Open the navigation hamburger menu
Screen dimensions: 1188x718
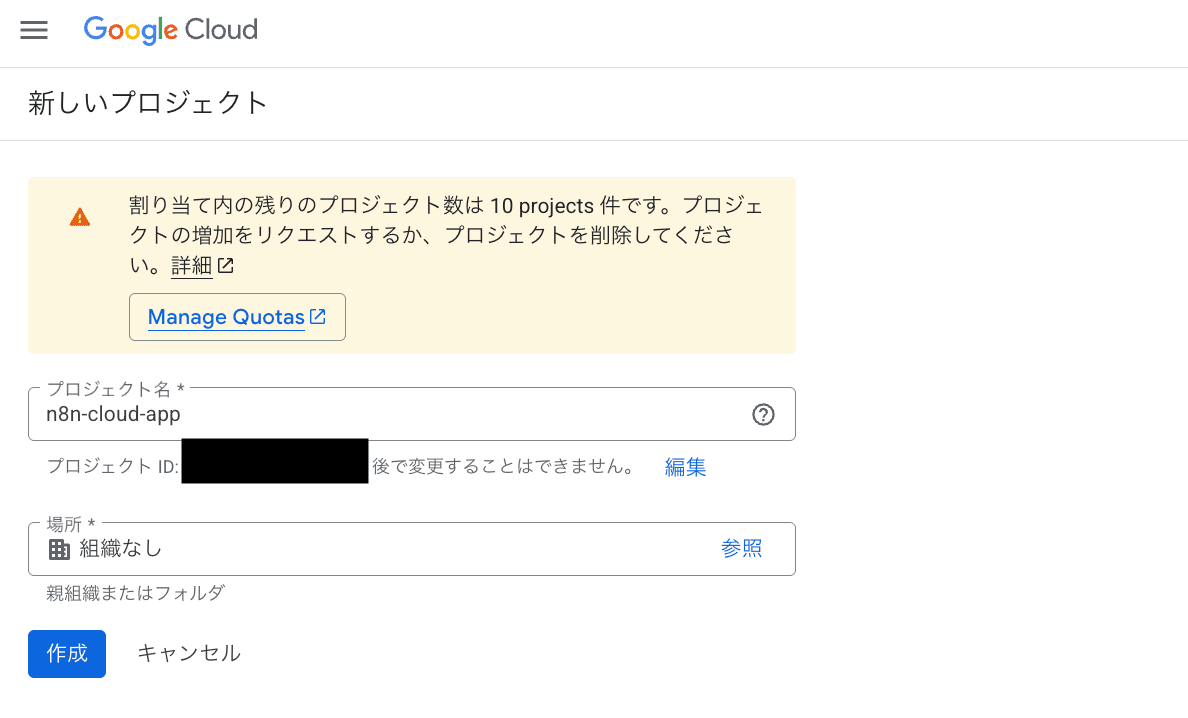click(x=34, y=30)
